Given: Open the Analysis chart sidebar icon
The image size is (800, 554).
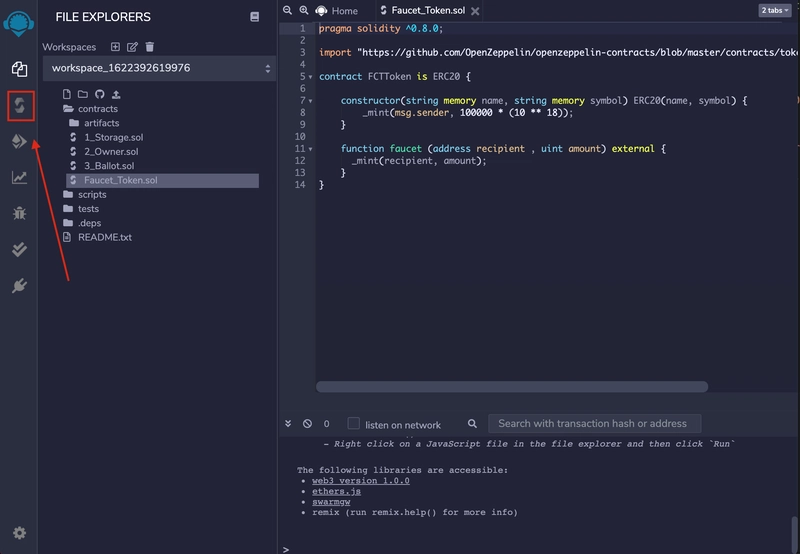Looking at the screenshot, I should point(19,177).
